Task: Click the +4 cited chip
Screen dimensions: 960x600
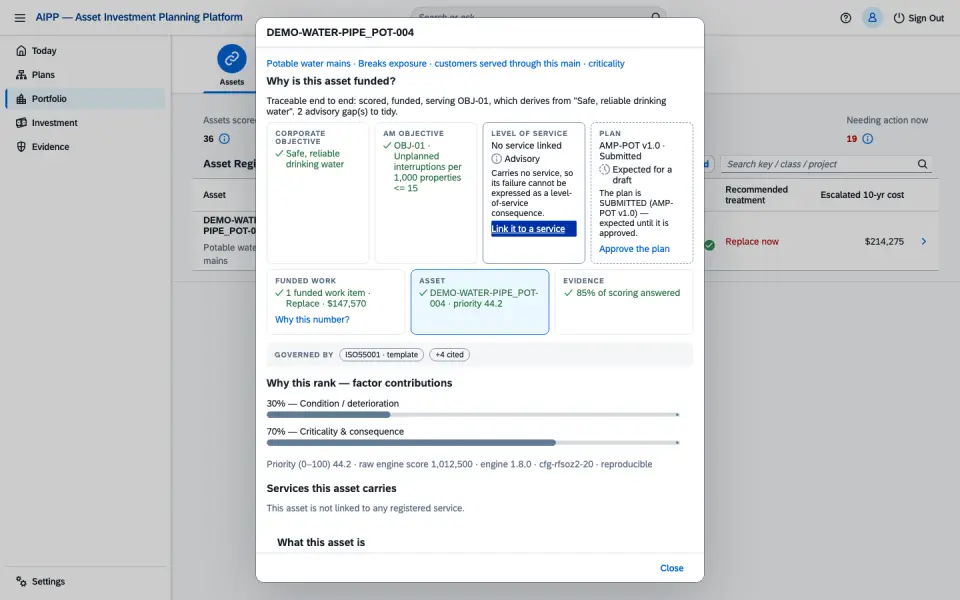Action: coord(449,354)
